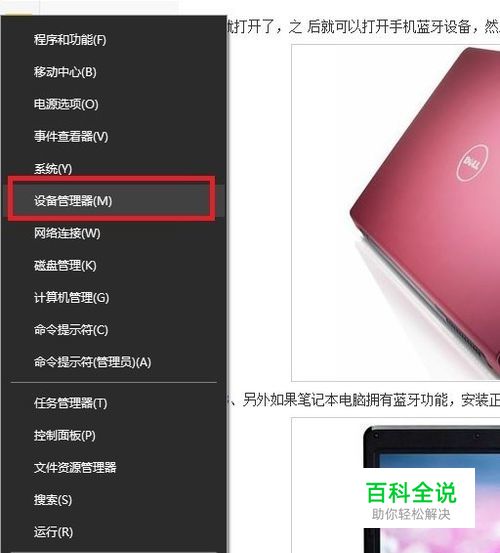
Task: Click the Dell logo on the laptop lid
Action: (x=472, y=163)
